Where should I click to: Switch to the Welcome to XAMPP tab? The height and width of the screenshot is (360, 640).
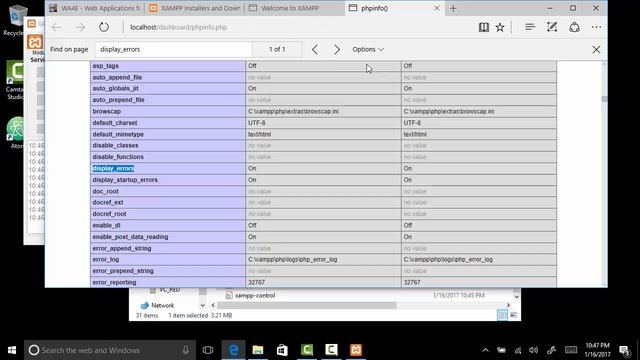295,8
